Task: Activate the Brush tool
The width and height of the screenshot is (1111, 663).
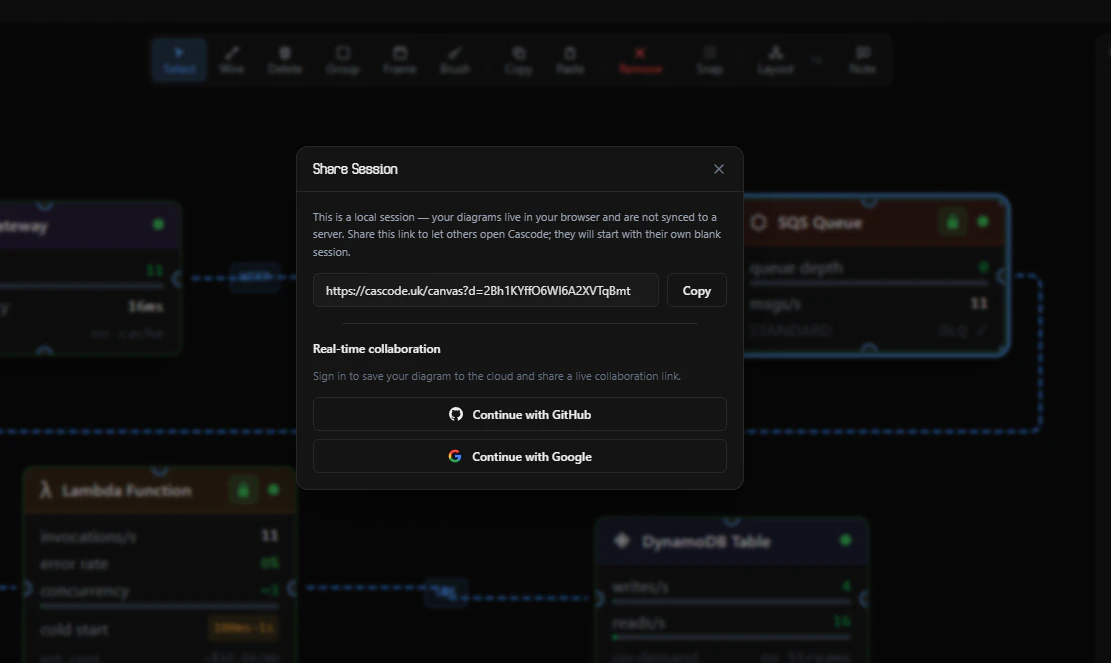Action: tap(455, 60)
